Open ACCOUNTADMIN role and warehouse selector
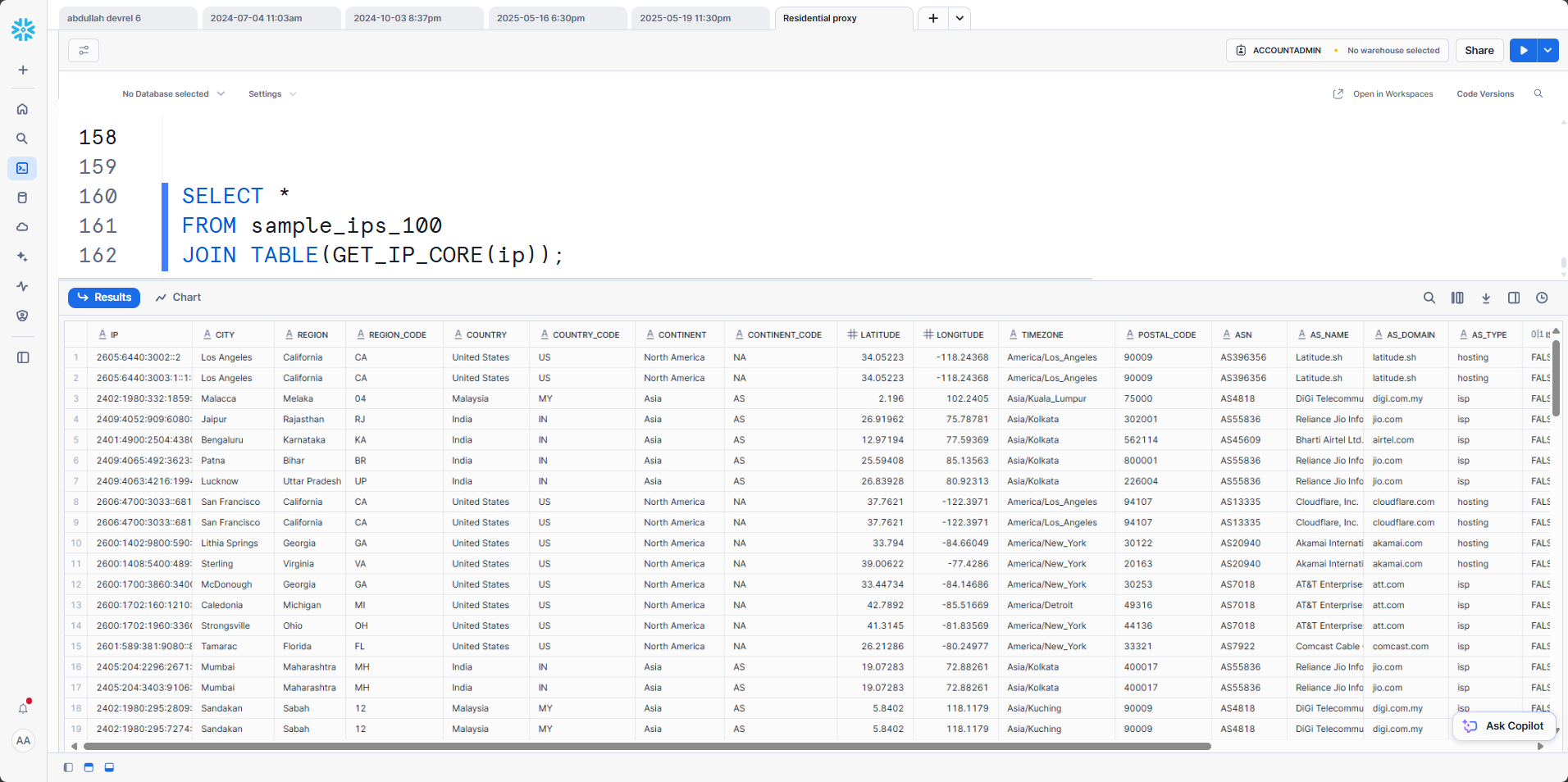 tap(1338, 50)
